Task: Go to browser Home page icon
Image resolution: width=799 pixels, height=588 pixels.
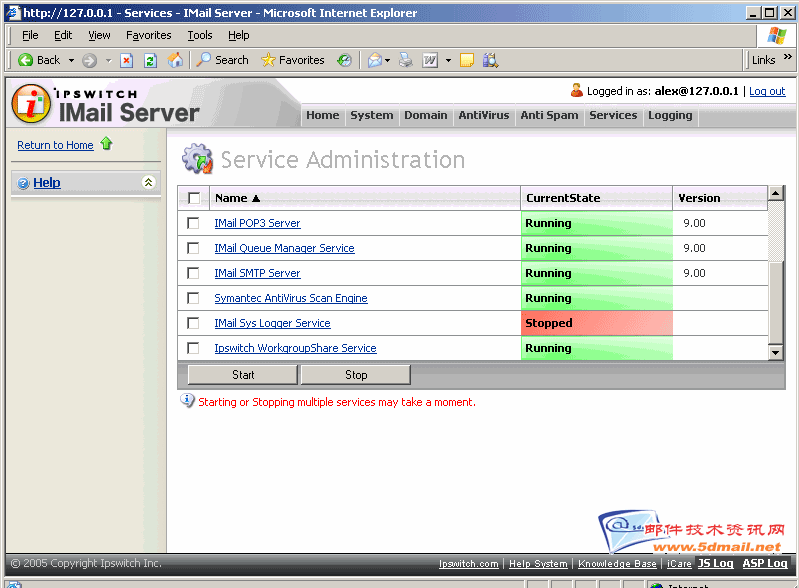Action: coord(175,60)
